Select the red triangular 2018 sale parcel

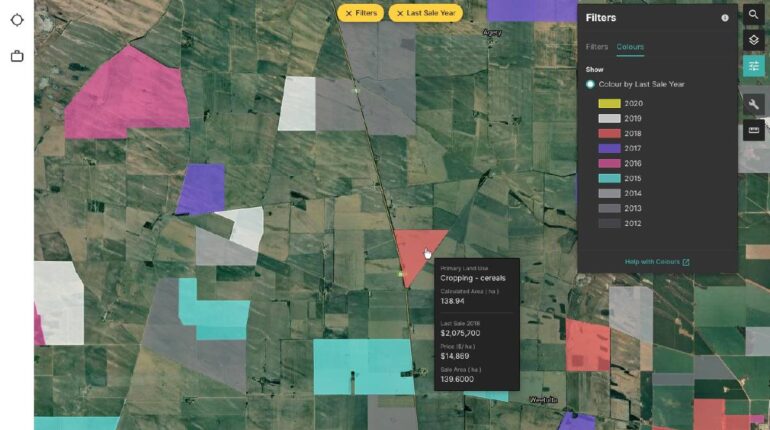tap(414, 248)
